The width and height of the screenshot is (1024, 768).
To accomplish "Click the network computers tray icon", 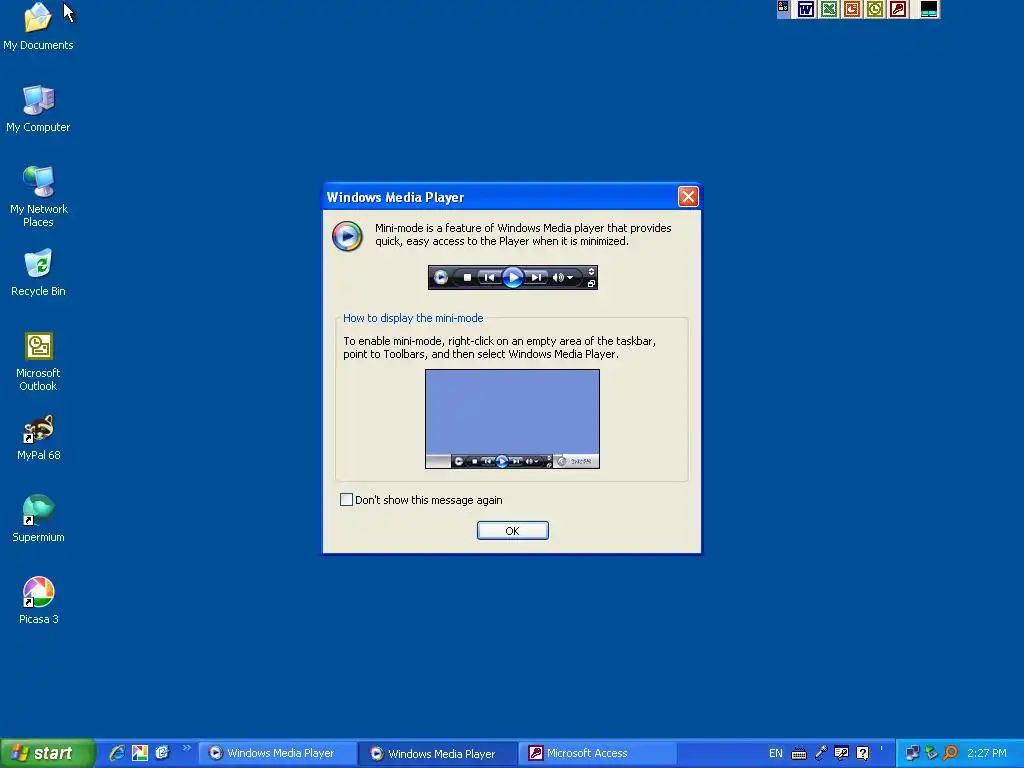I will [912, 753].
